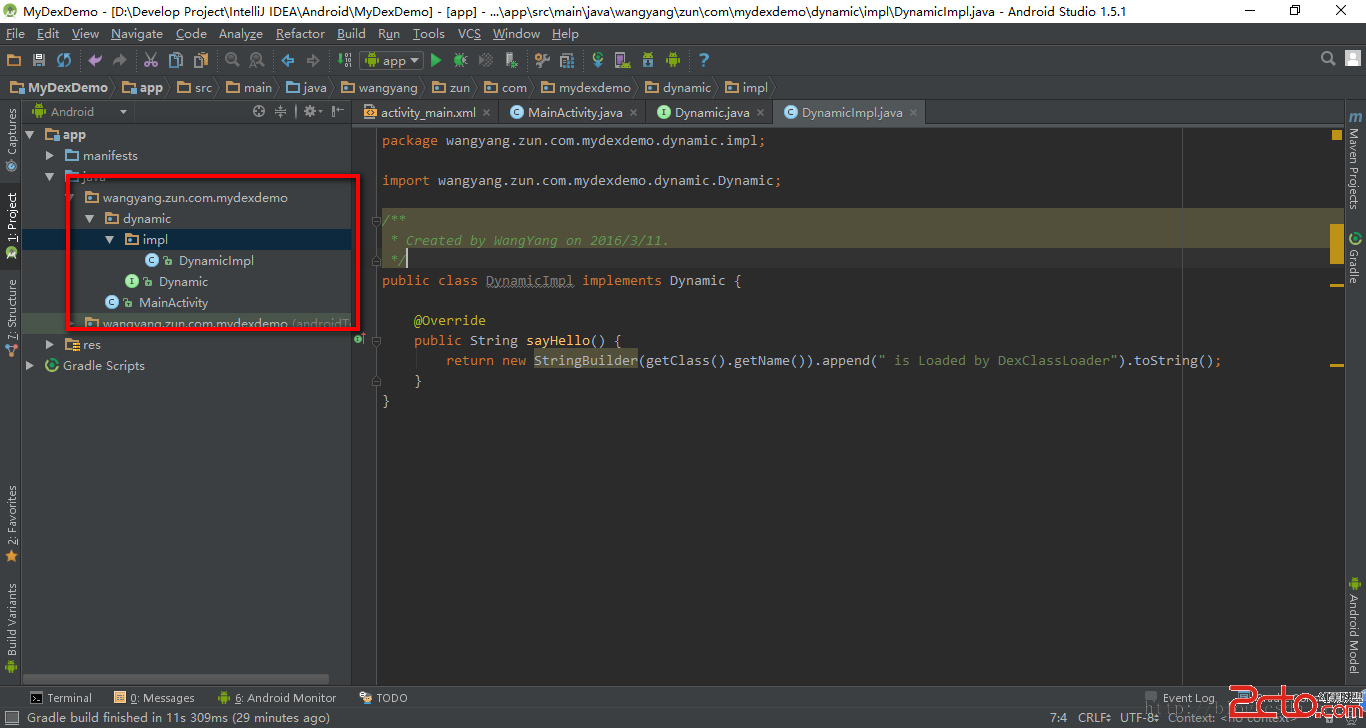Click the Debug app bug icon
This screenshot has width=1366, height=728.
pos(461,60)
